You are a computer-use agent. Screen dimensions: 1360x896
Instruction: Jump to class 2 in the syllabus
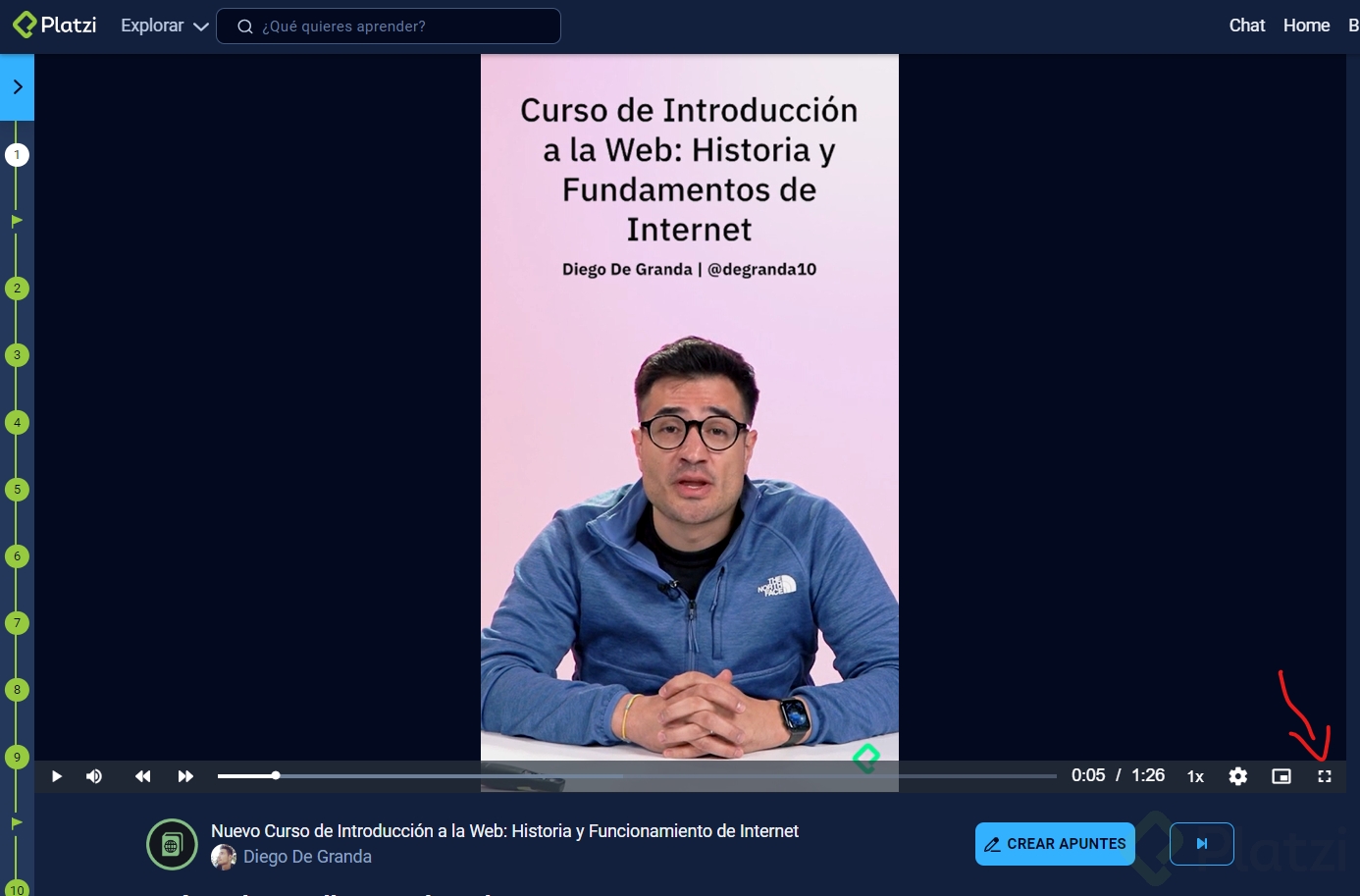coord(17,289)
